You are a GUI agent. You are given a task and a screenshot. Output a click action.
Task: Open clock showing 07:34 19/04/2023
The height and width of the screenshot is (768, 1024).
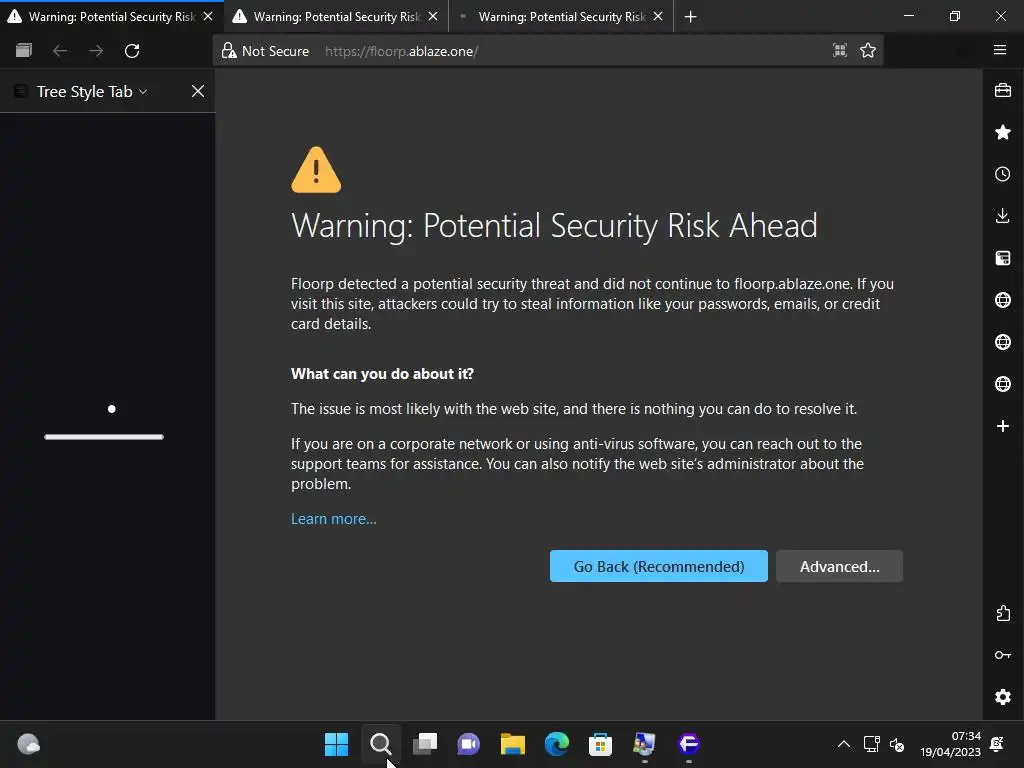[950, 744]
